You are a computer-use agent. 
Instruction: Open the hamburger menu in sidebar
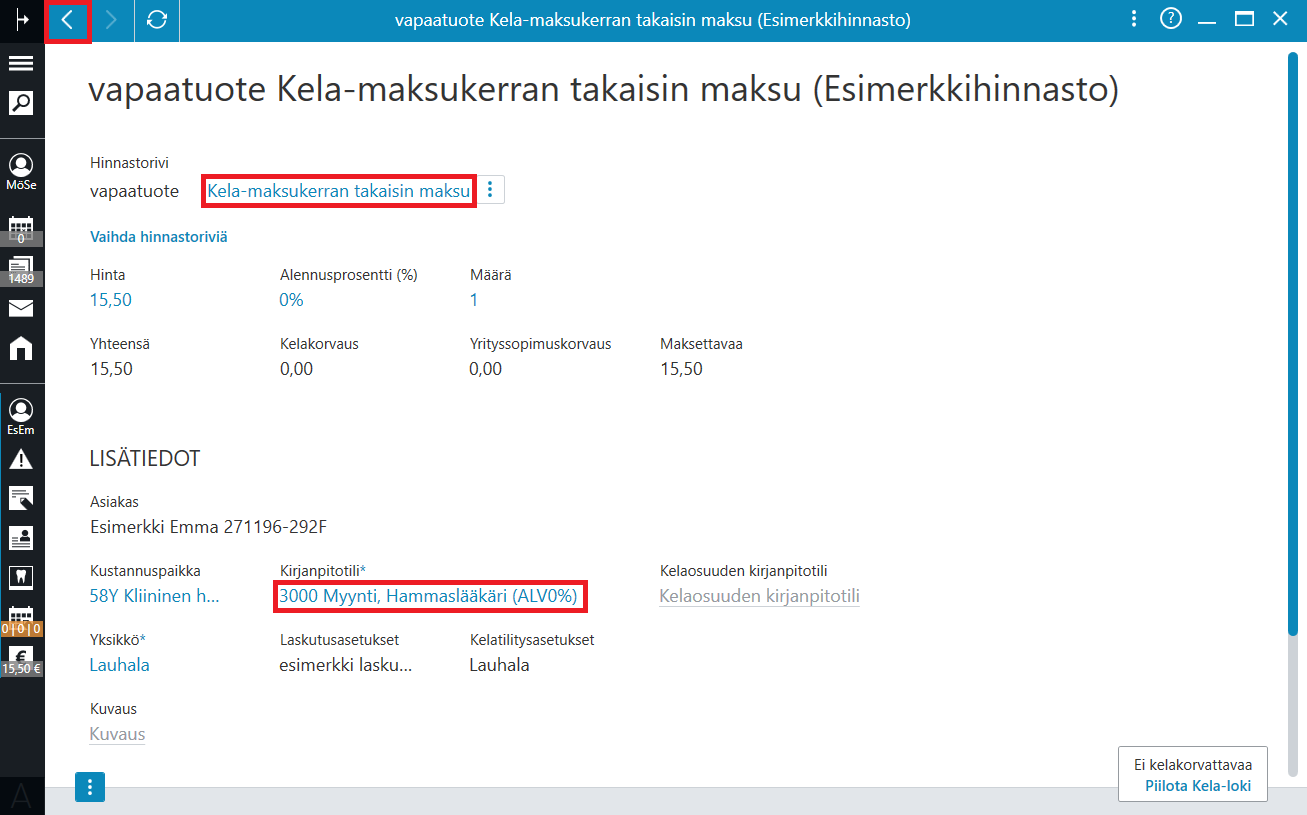[x=21, y=64]
